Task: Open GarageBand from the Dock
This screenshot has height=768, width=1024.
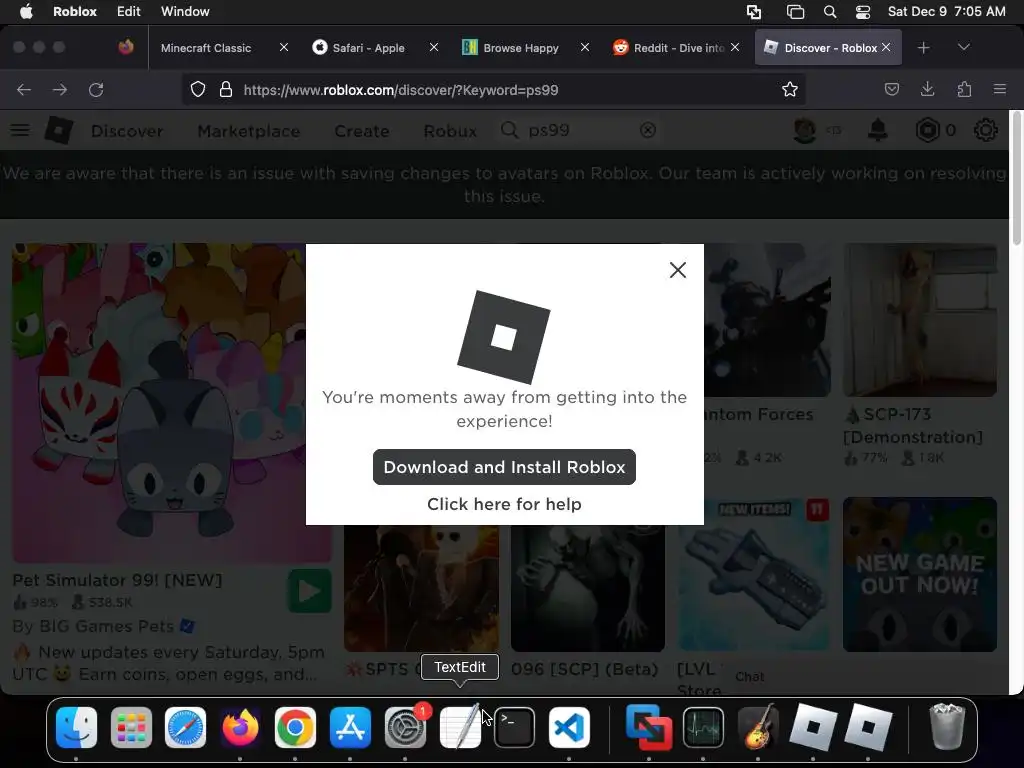Action: (758, 728)
